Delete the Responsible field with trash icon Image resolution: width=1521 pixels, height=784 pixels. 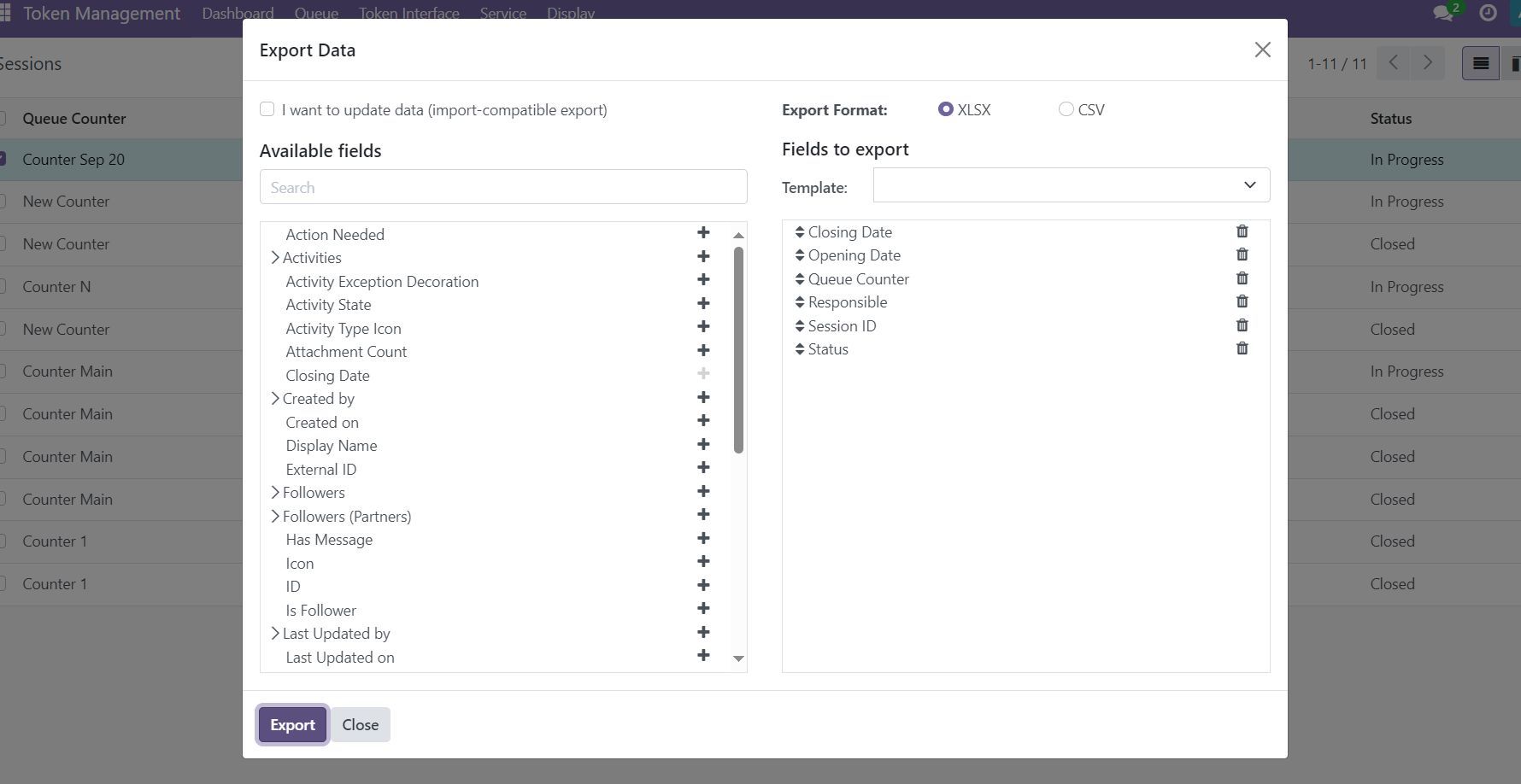click(1242, 301)
